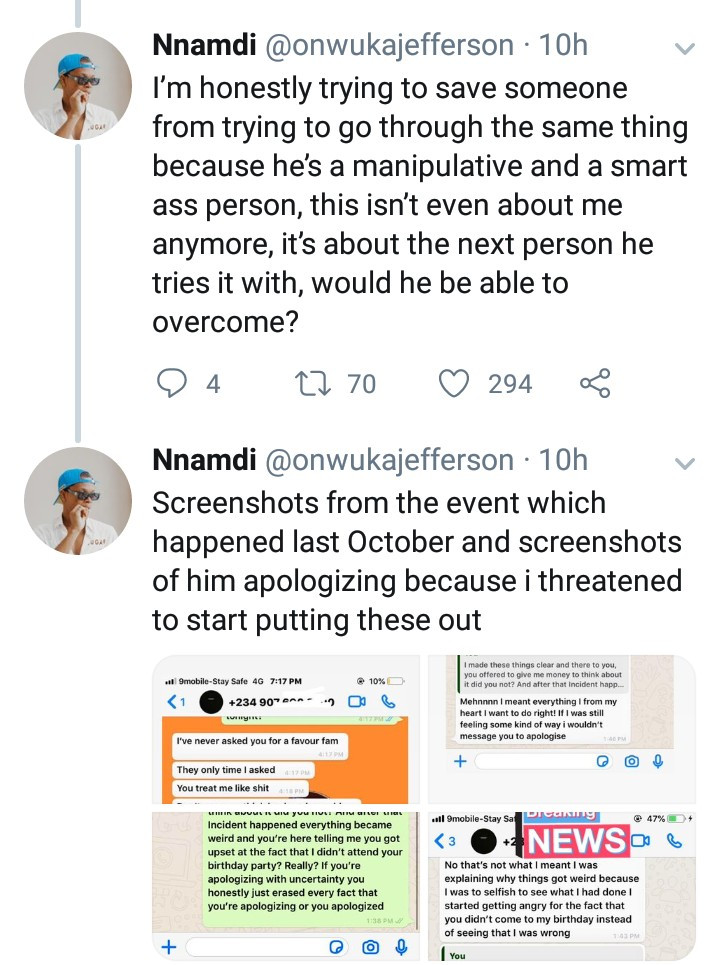Image resolution: width=720 pixels, height=965 pixels.
Task: Retweet the first tweet with 70 retweets
Action: click(x=313, y=383)
